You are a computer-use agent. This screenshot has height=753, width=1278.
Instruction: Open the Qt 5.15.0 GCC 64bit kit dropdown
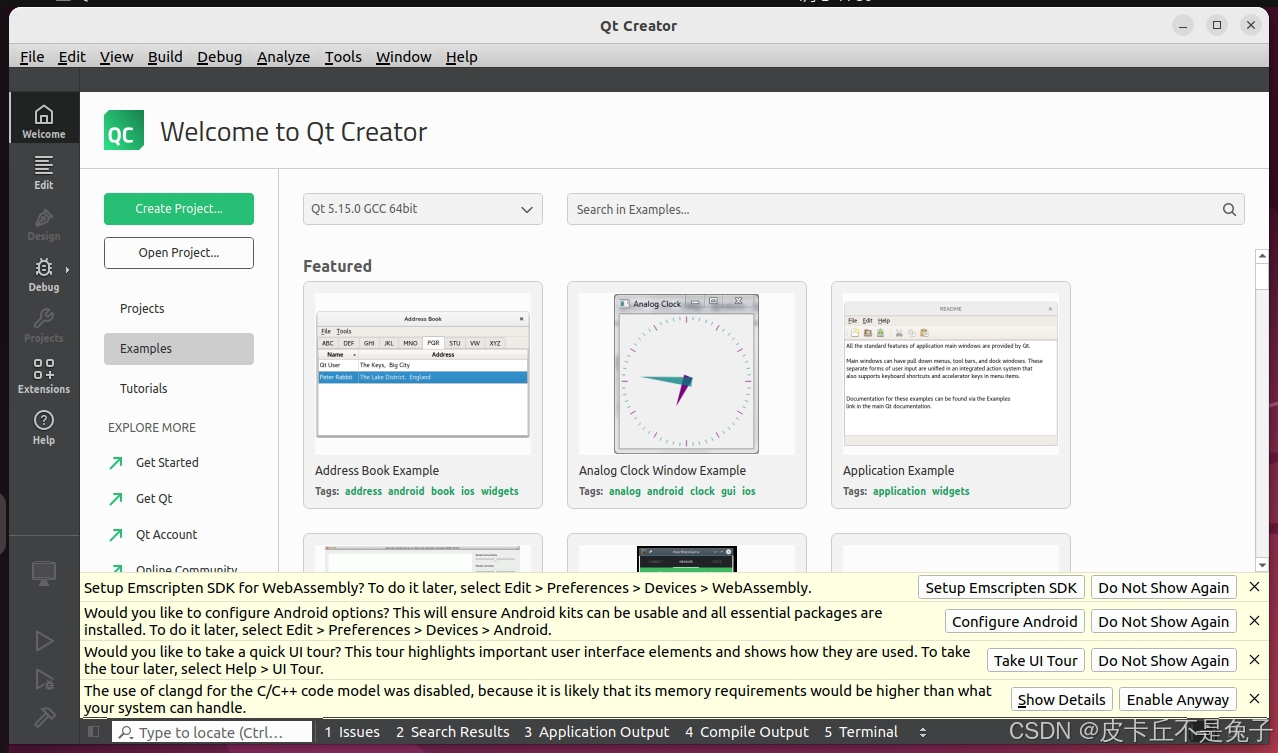coord(422,209)
